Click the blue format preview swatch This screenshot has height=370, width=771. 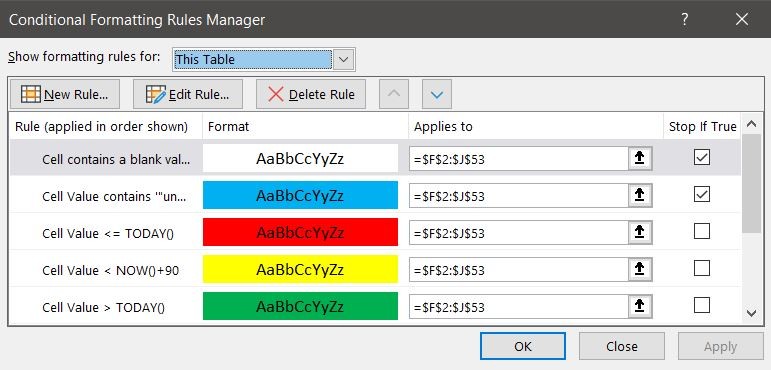coord(300,195)
